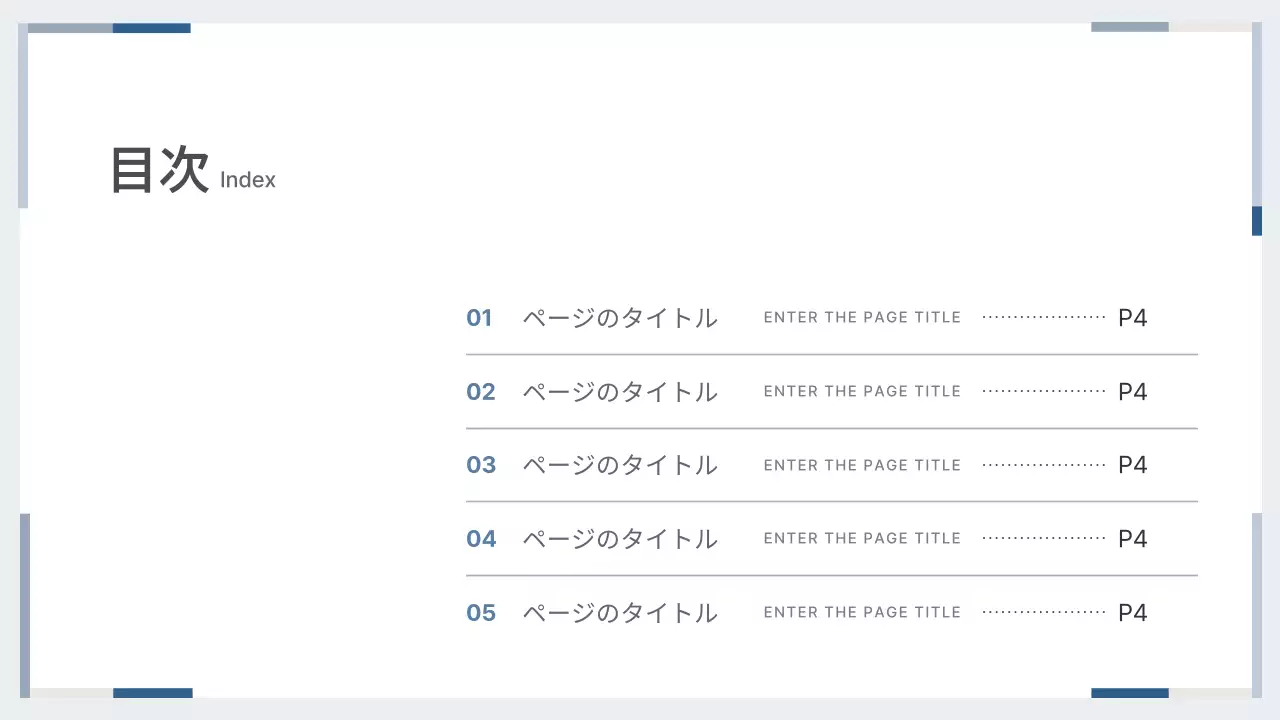Select the P4 page number in row 05
This screenshot has height=720, width=1280.
(x=1132, y=613)
